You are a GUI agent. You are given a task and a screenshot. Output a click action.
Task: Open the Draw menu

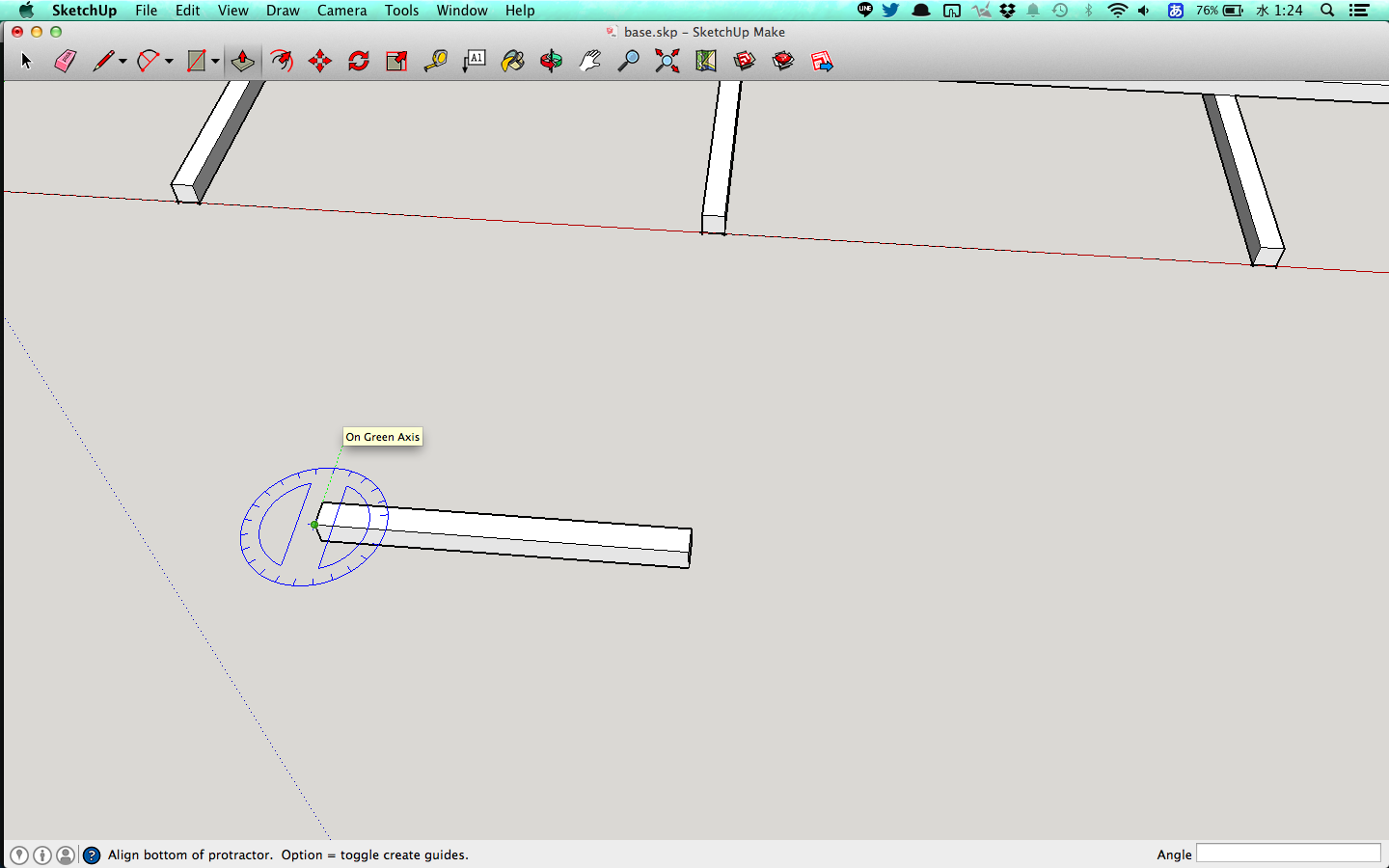pos(283,11)
